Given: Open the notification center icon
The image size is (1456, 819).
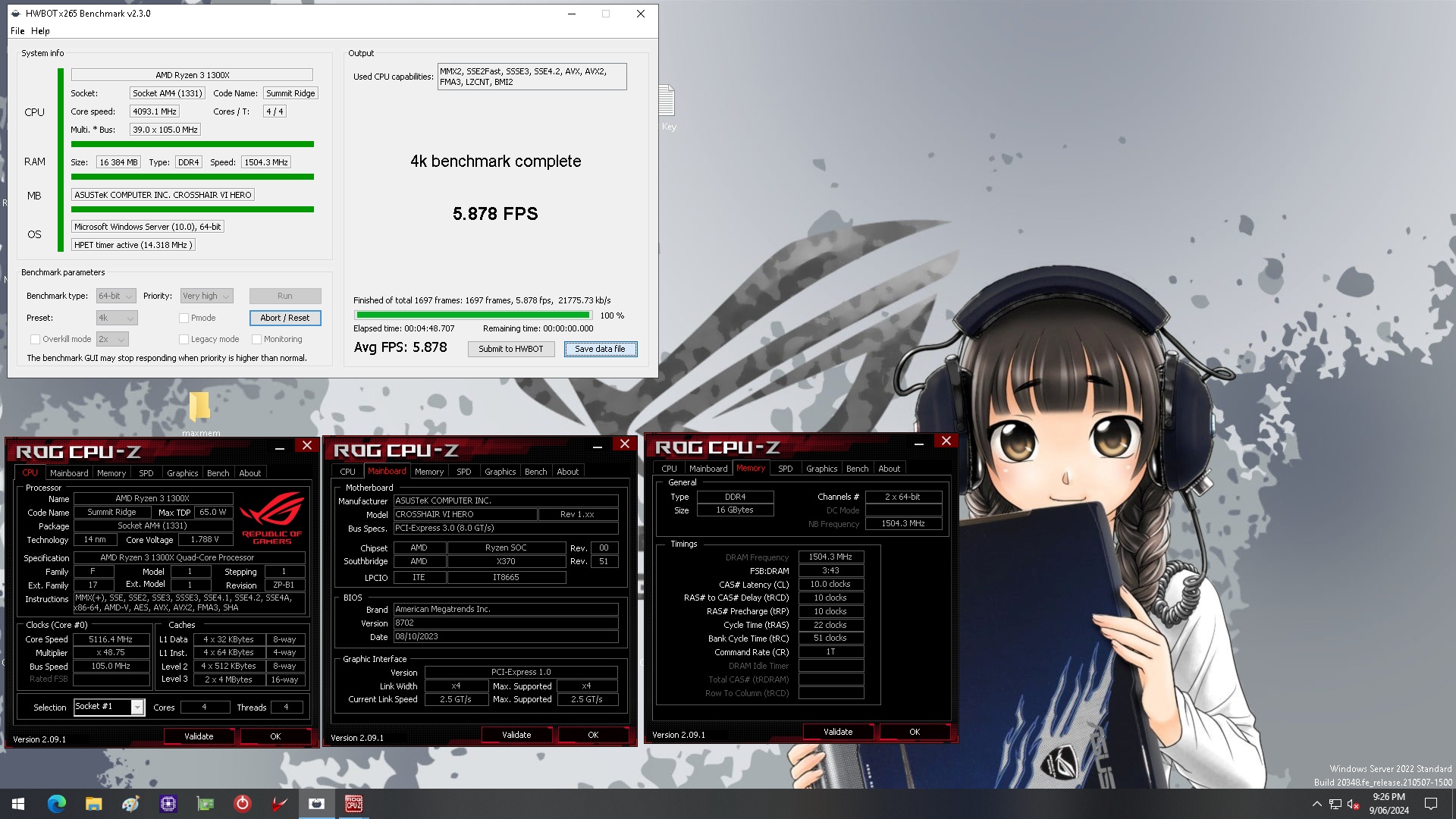Looking at the screenshot, I should click(1431, 804).
